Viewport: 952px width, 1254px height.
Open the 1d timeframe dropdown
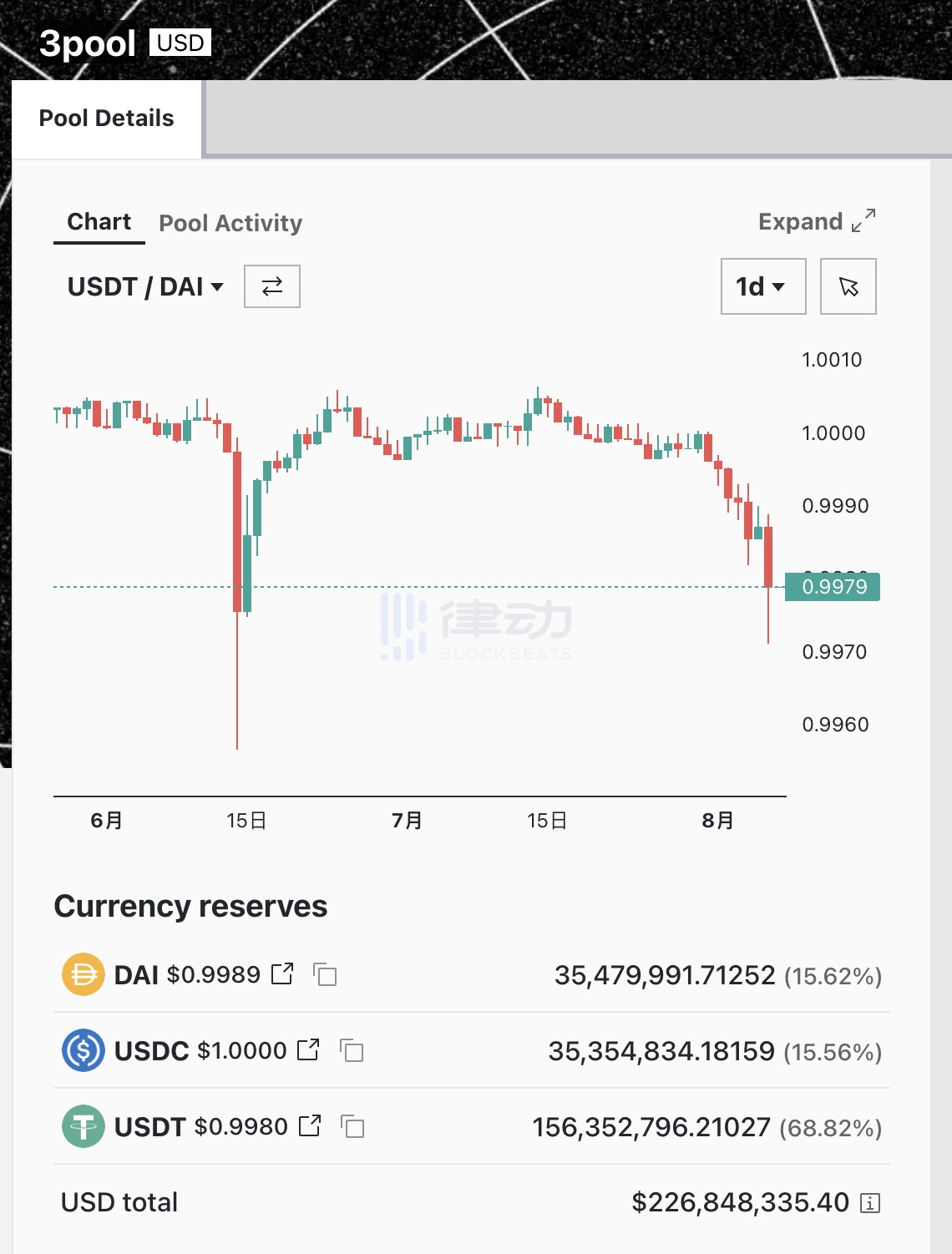(762, 286)
